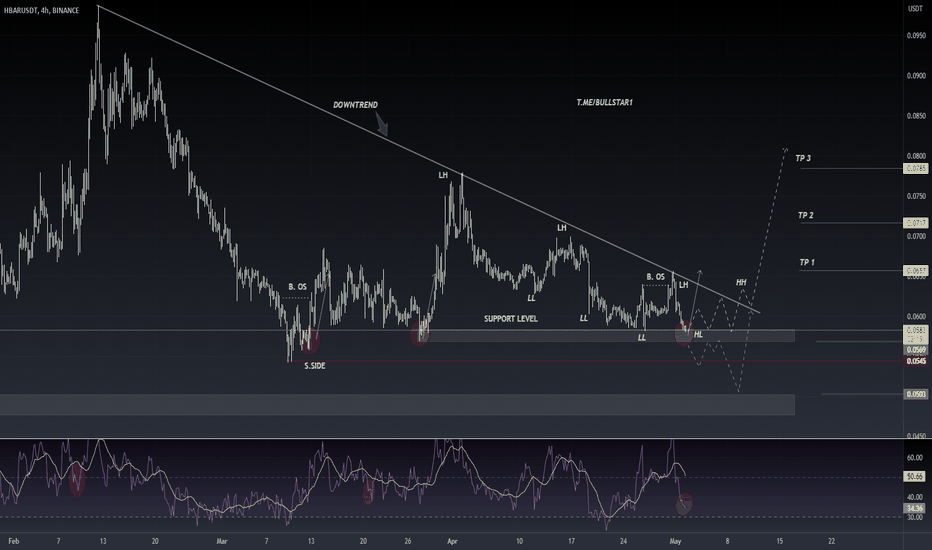Click the Mar date on time axis
This screenshot has height=550, width=932.
point(222,541)
